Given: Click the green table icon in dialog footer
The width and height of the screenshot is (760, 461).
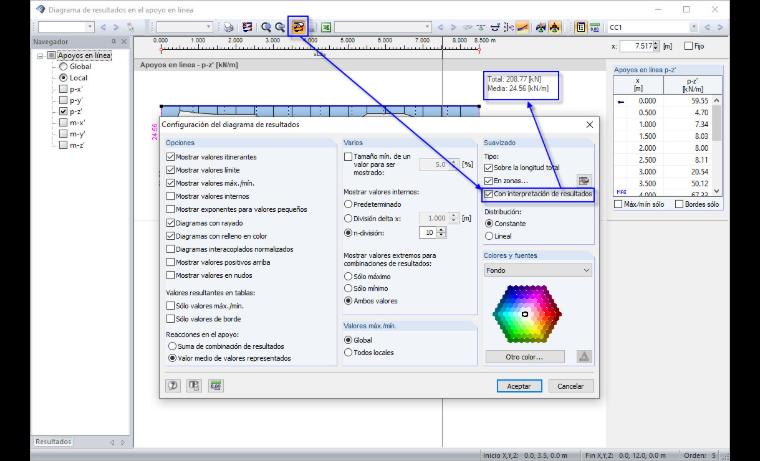Looking at the screenshot, I should coord(216,386).
